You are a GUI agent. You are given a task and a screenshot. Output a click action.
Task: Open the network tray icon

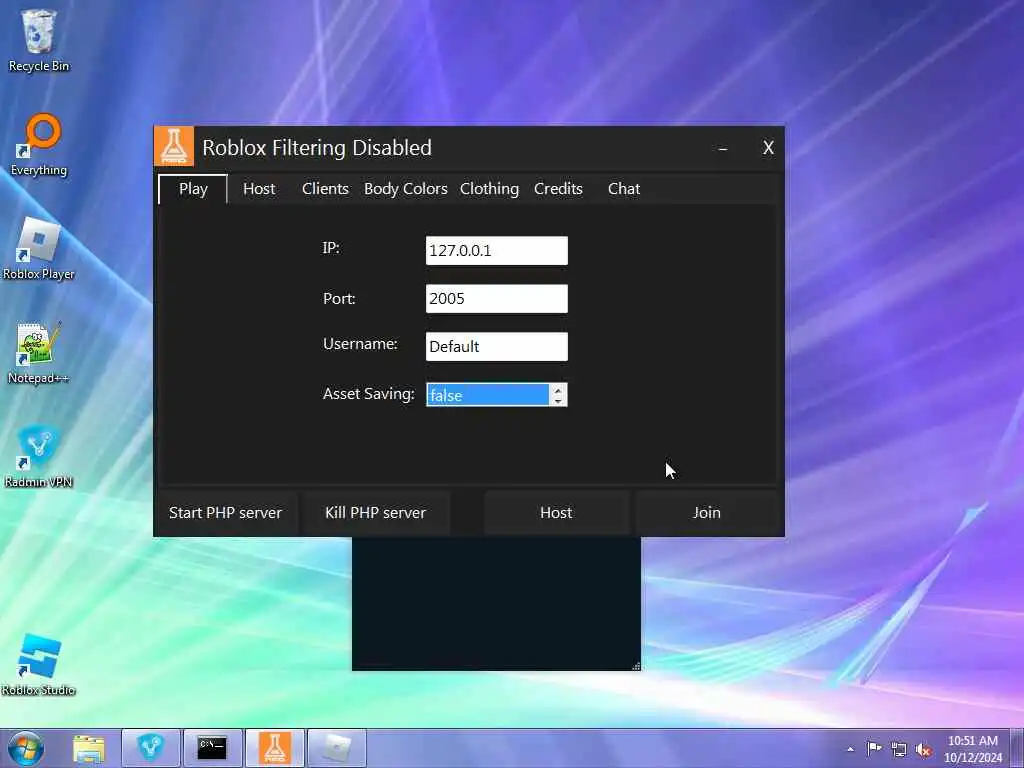click(x=899, y=749)
